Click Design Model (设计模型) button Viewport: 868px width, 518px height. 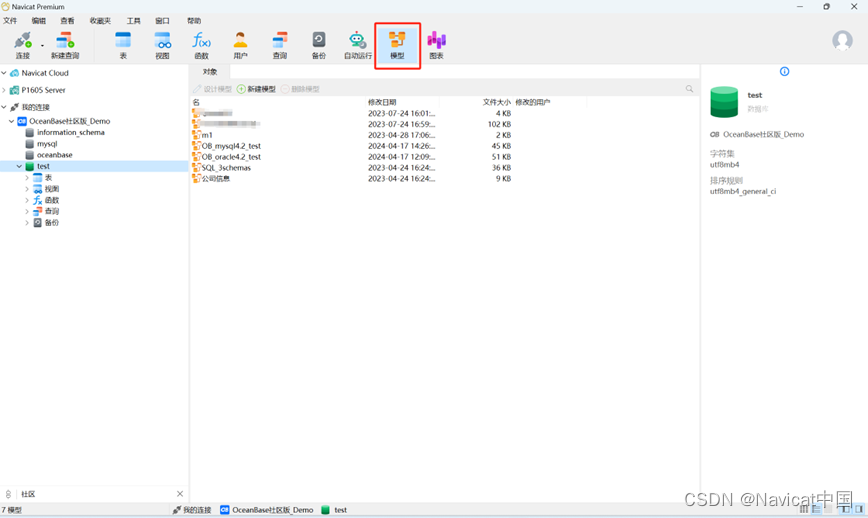point(213,89)
